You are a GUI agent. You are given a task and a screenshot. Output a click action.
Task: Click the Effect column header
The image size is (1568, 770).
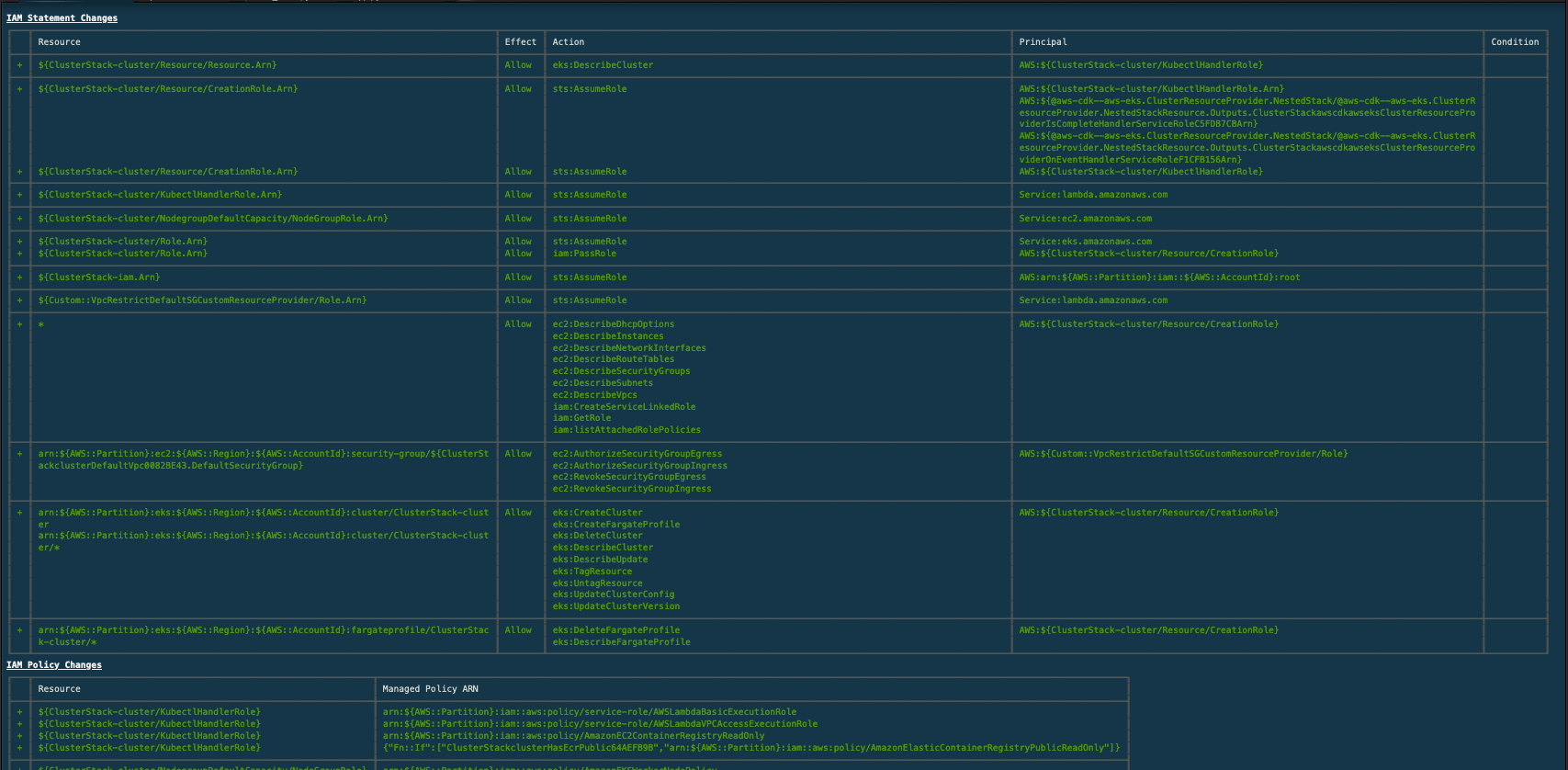[x=520, y=42]
